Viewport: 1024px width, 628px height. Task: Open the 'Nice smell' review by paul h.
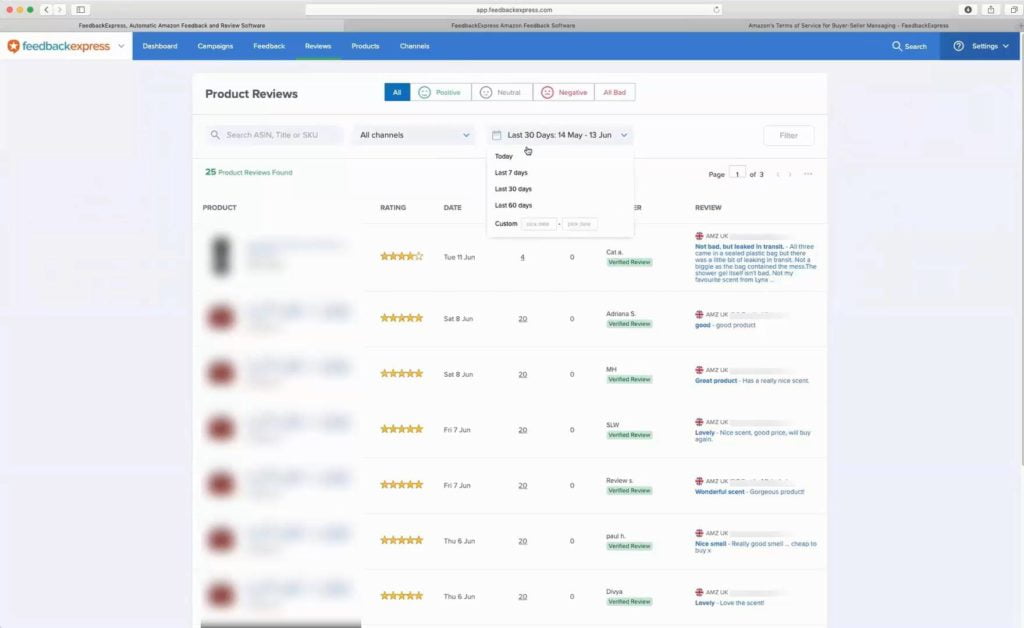click(756, 547)
